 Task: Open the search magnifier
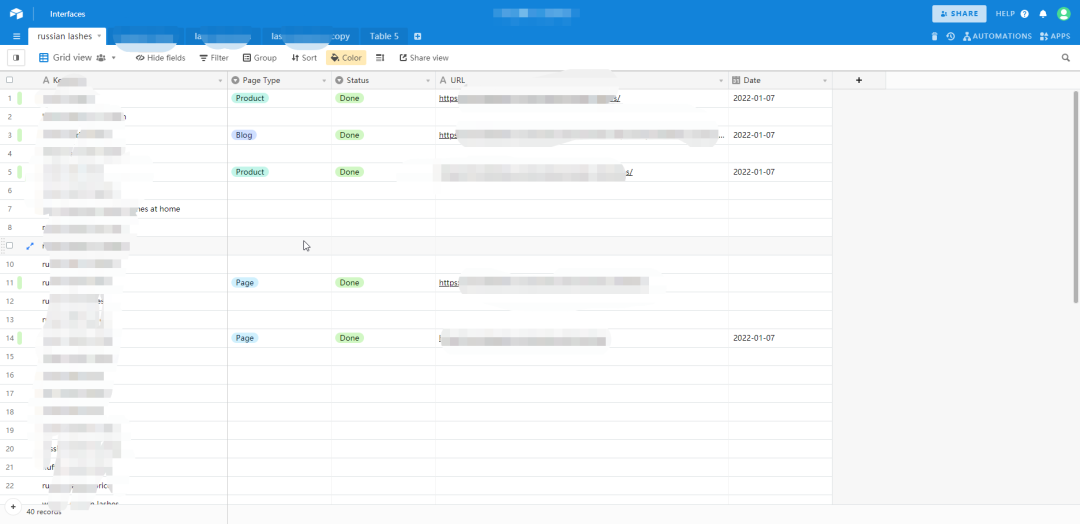(1066, 58)
